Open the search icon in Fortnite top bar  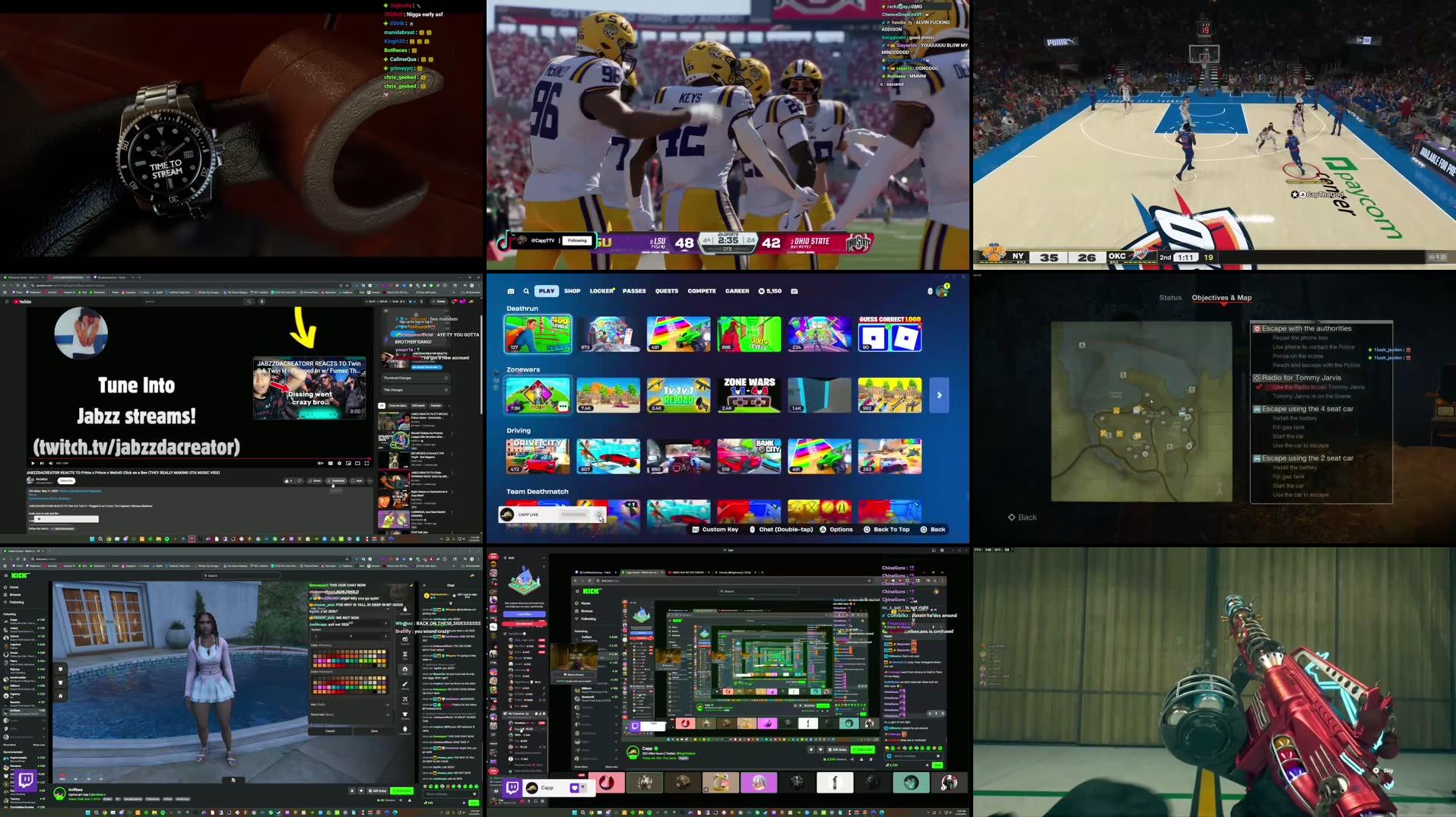coord(525,291)
